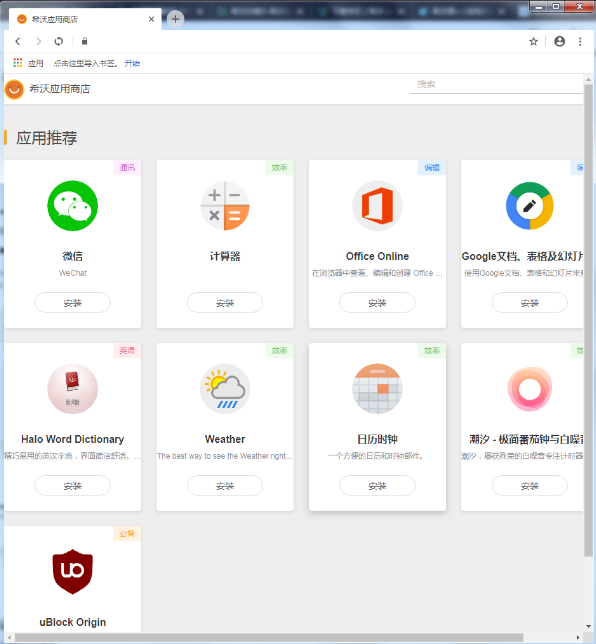Click the calendar clock app icon
Viewport: 596px width, 644px height.
(x=377, y=389)
